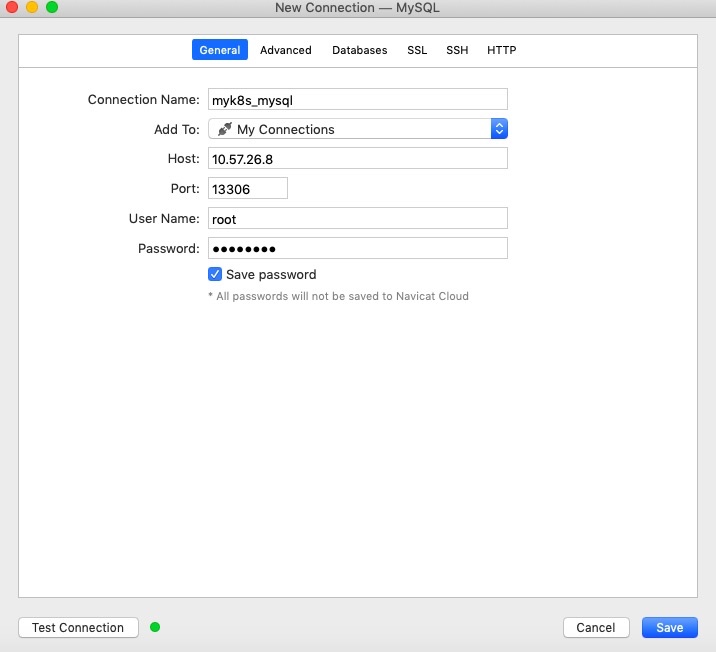Screen dimensions: 716x652
Task: Select the SSL tab
Action: click(417, 50)
